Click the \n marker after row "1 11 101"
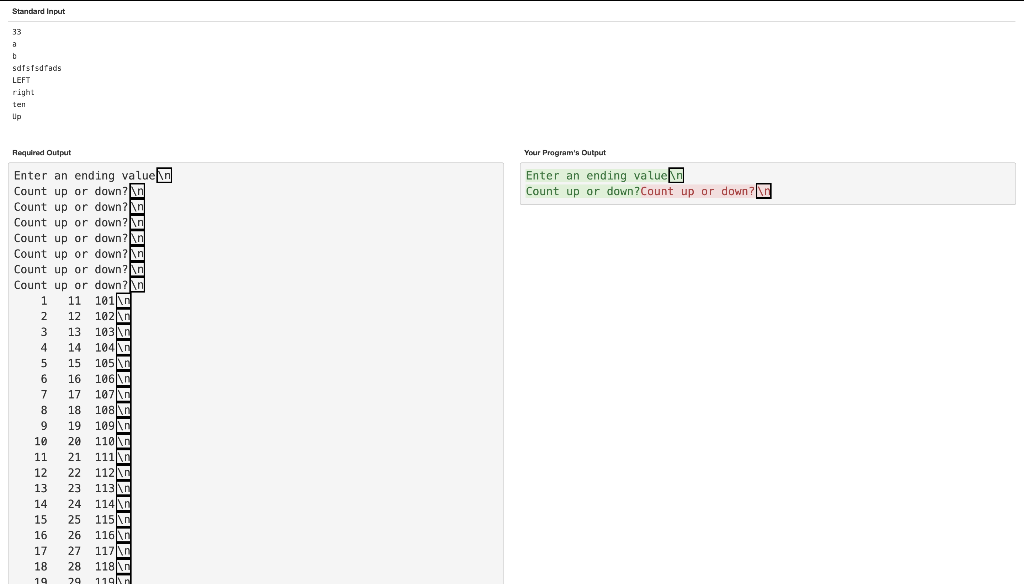 tap(122, 300)
